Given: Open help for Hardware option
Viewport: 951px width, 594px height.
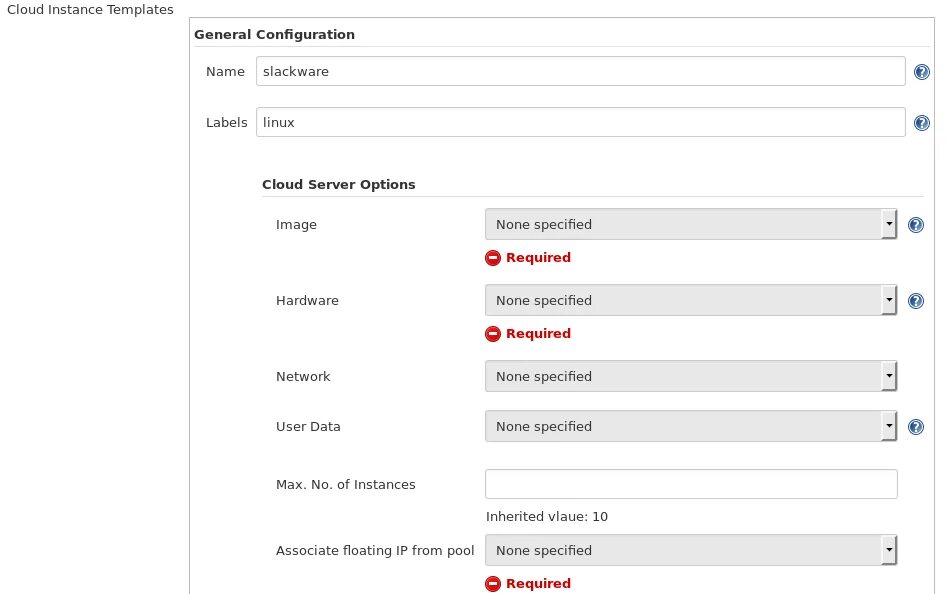Looking at the screenshot, I should [915, 301].
